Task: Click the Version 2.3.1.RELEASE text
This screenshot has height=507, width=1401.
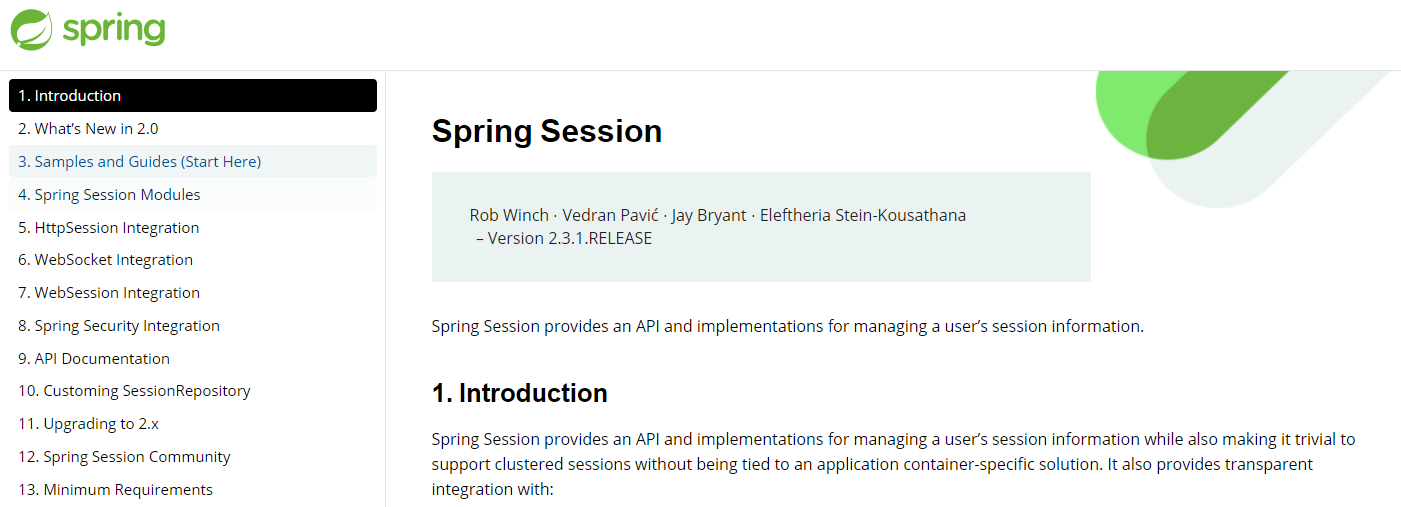Action: tap(570, 238)
